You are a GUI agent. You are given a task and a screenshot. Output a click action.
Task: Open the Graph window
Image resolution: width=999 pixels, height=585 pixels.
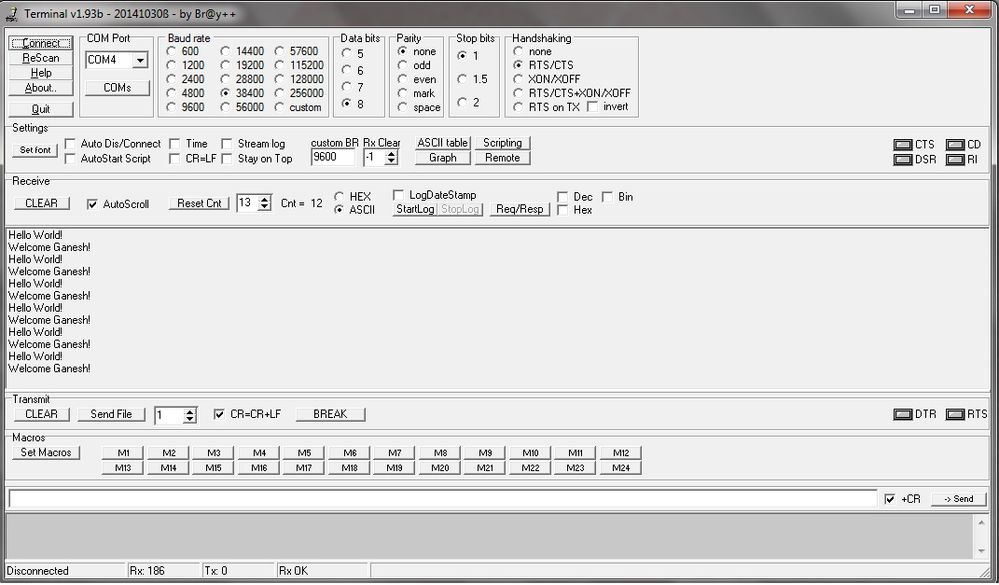pos(441,157)
